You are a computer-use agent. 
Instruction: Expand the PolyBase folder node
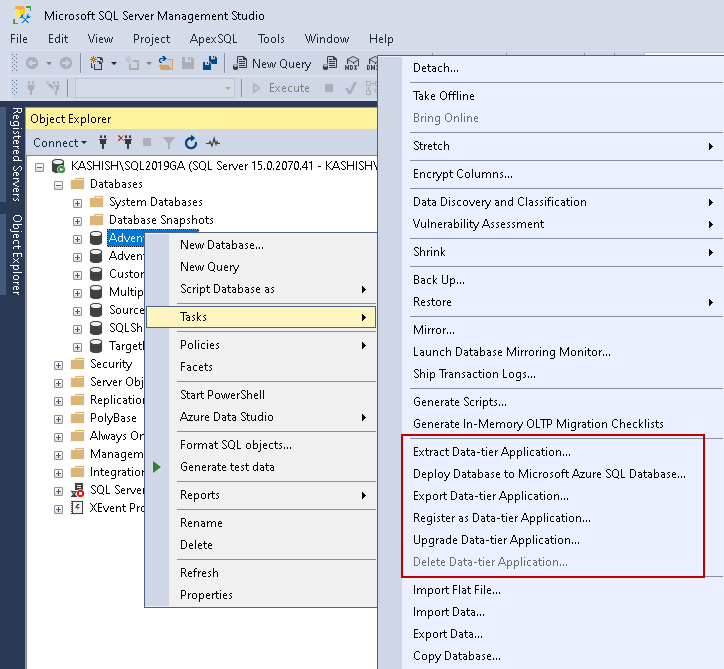click(58, 419)
